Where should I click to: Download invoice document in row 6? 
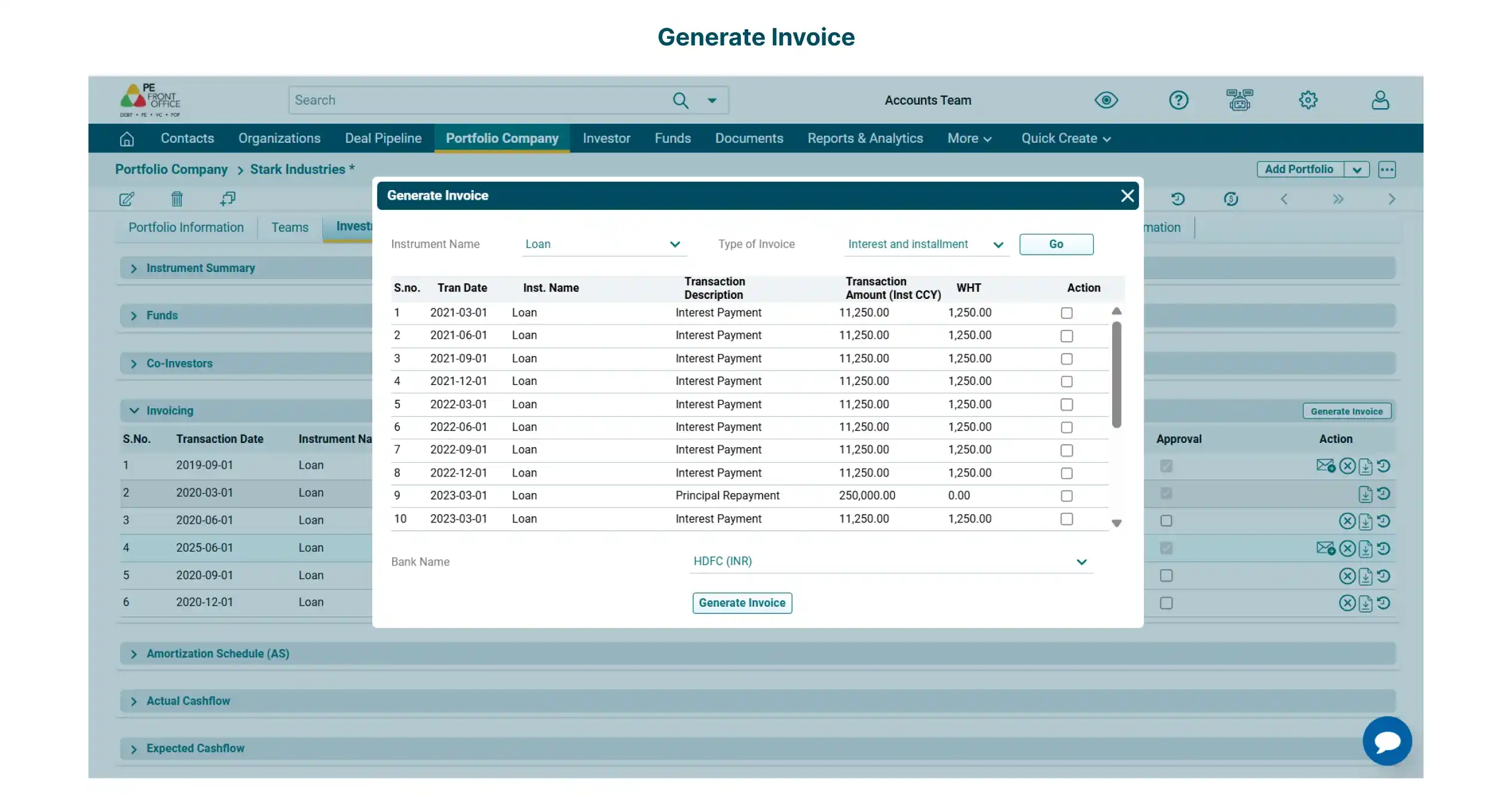1365,604
